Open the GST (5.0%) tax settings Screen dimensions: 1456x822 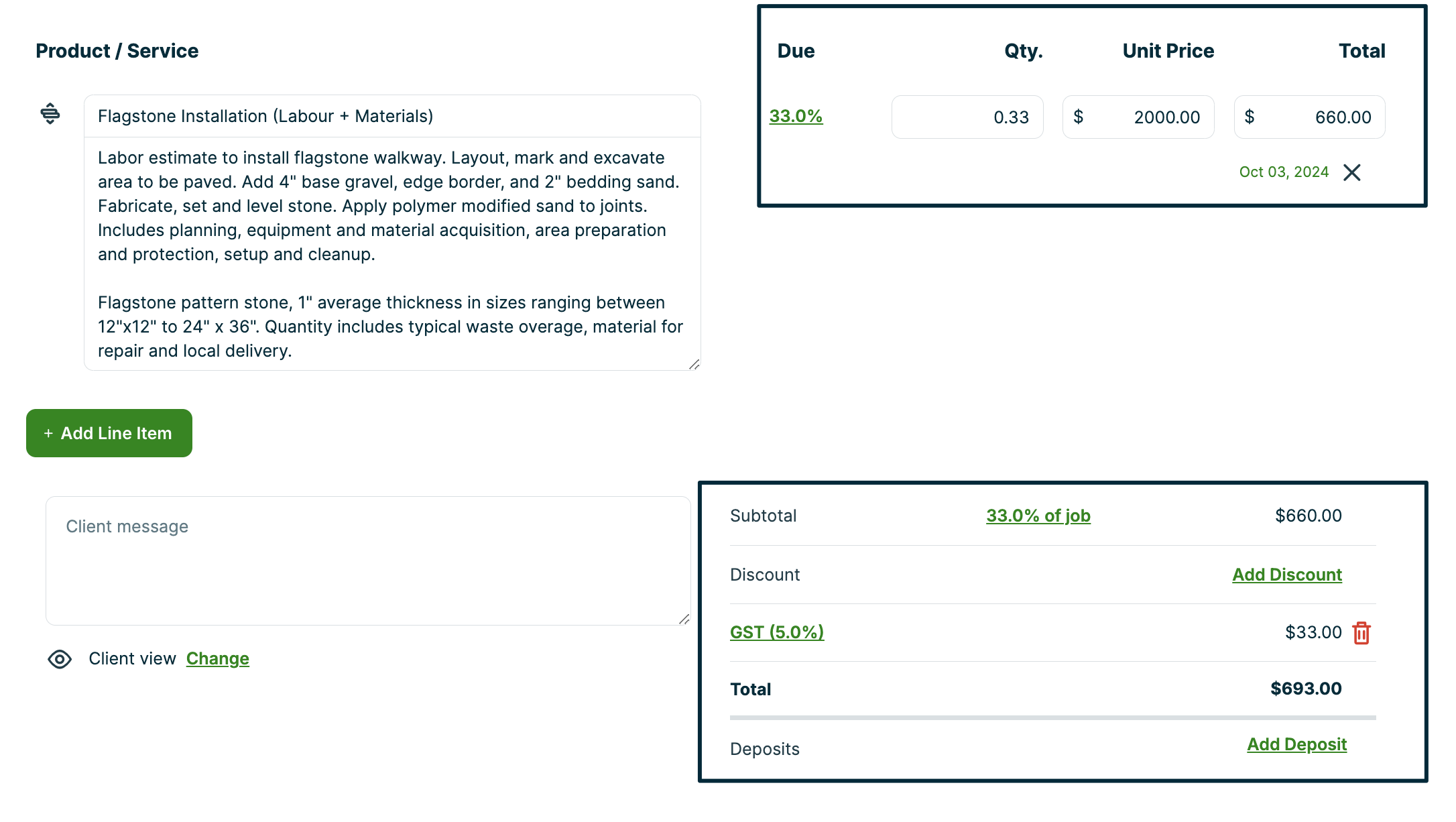777,632
